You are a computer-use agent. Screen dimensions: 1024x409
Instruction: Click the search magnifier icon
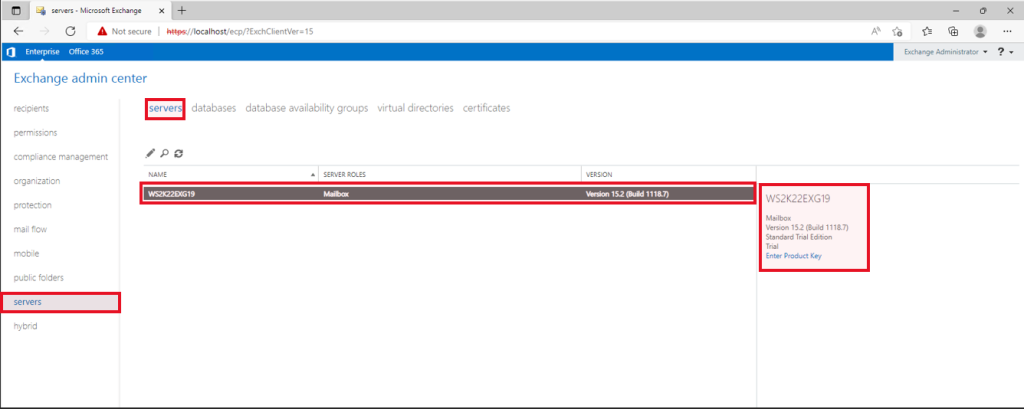pyautogui.click(x=165, y=153)
